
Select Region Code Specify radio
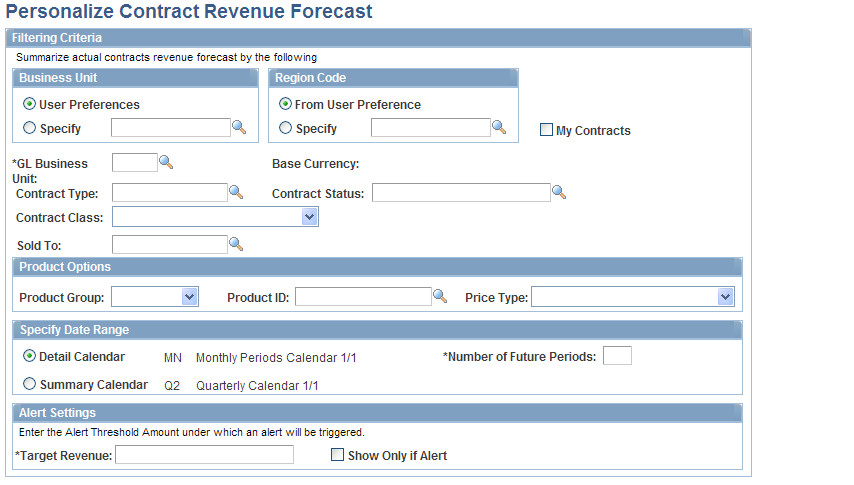285,128
